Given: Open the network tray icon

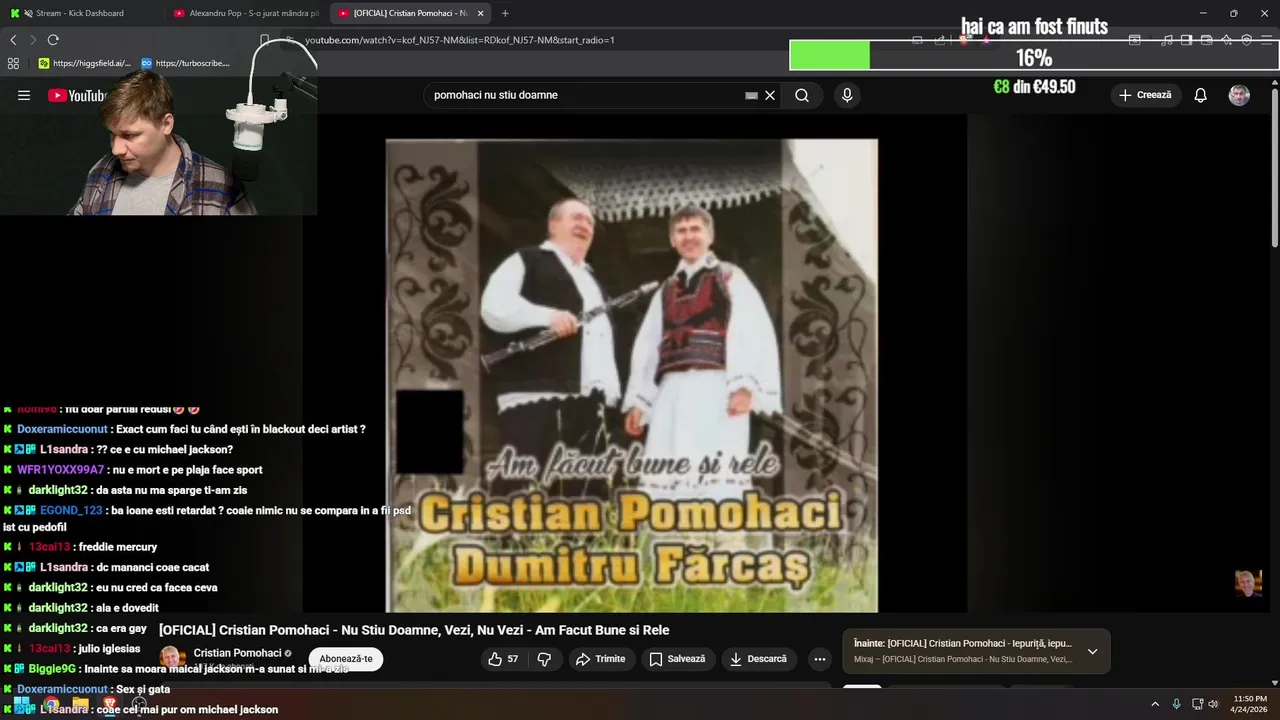Looking at the screenshot, I should 1197,704.
